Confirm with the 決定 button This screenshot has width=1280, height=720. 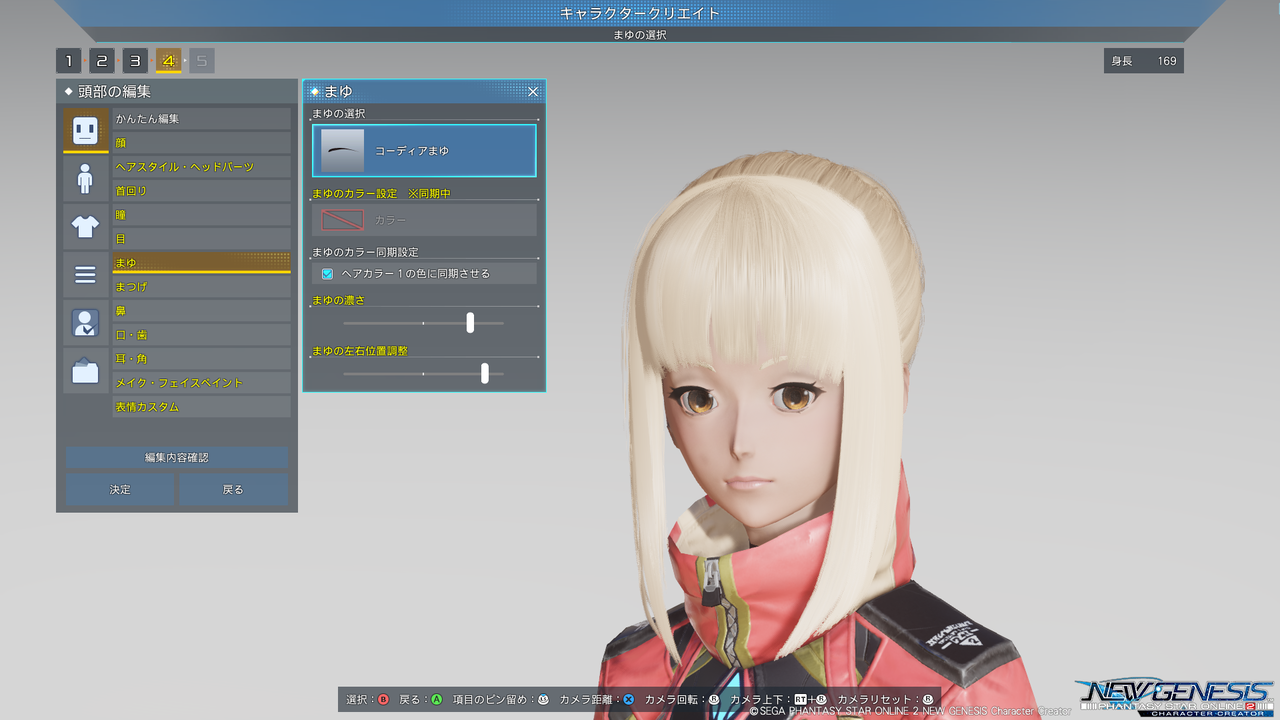(x=120, y=490)
